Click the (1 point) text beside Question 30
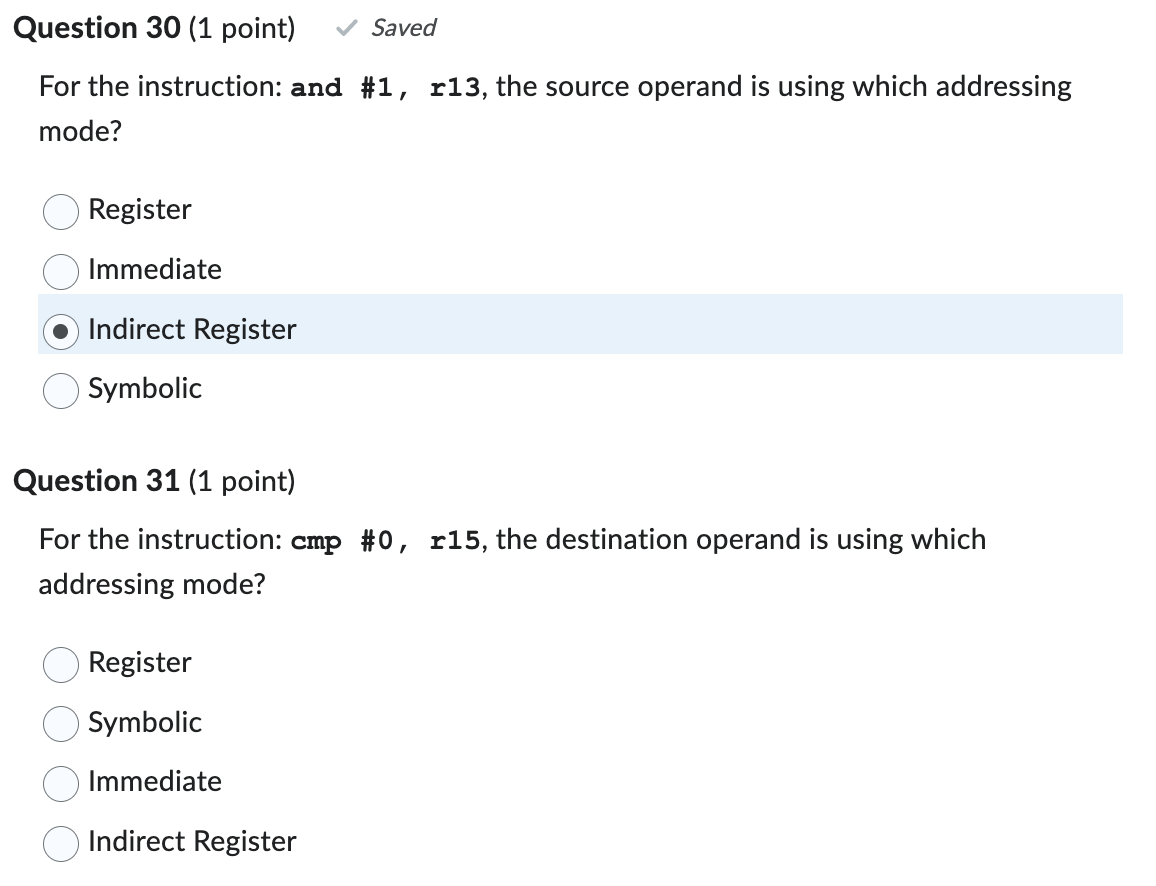1156x886 pixels. point(243,28)
